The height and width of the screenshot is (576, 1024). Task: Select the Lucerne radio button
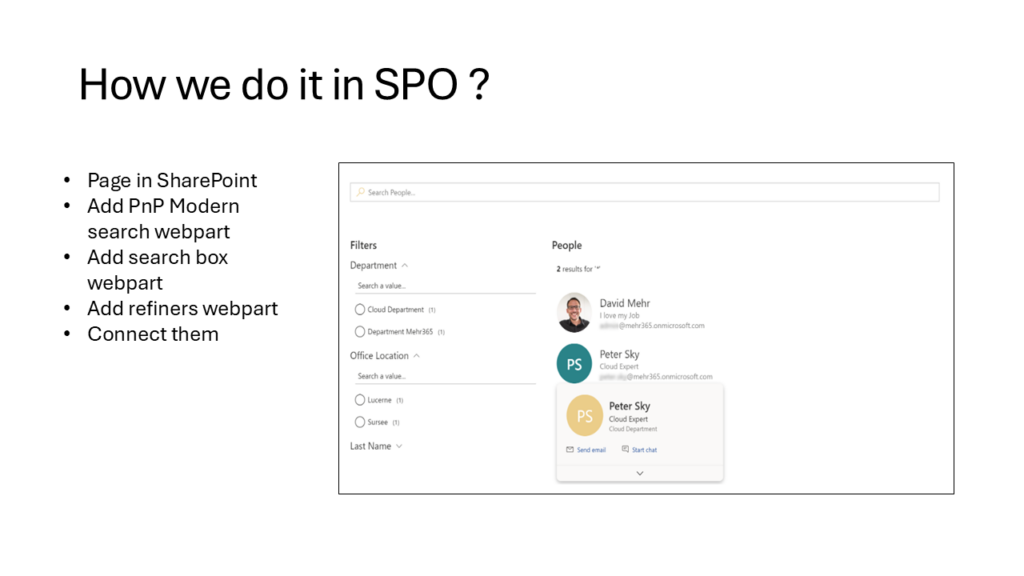click(x=360, y=400)
